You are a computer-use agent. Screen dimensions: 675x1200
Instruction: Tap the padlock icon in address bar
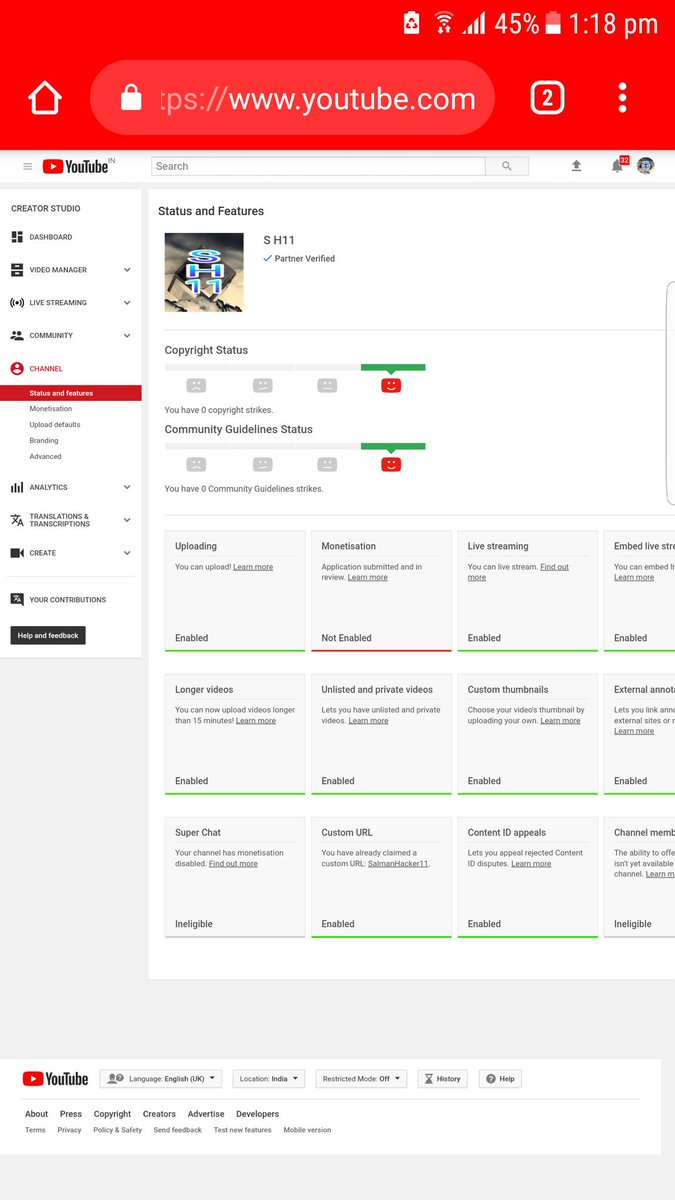131,98
